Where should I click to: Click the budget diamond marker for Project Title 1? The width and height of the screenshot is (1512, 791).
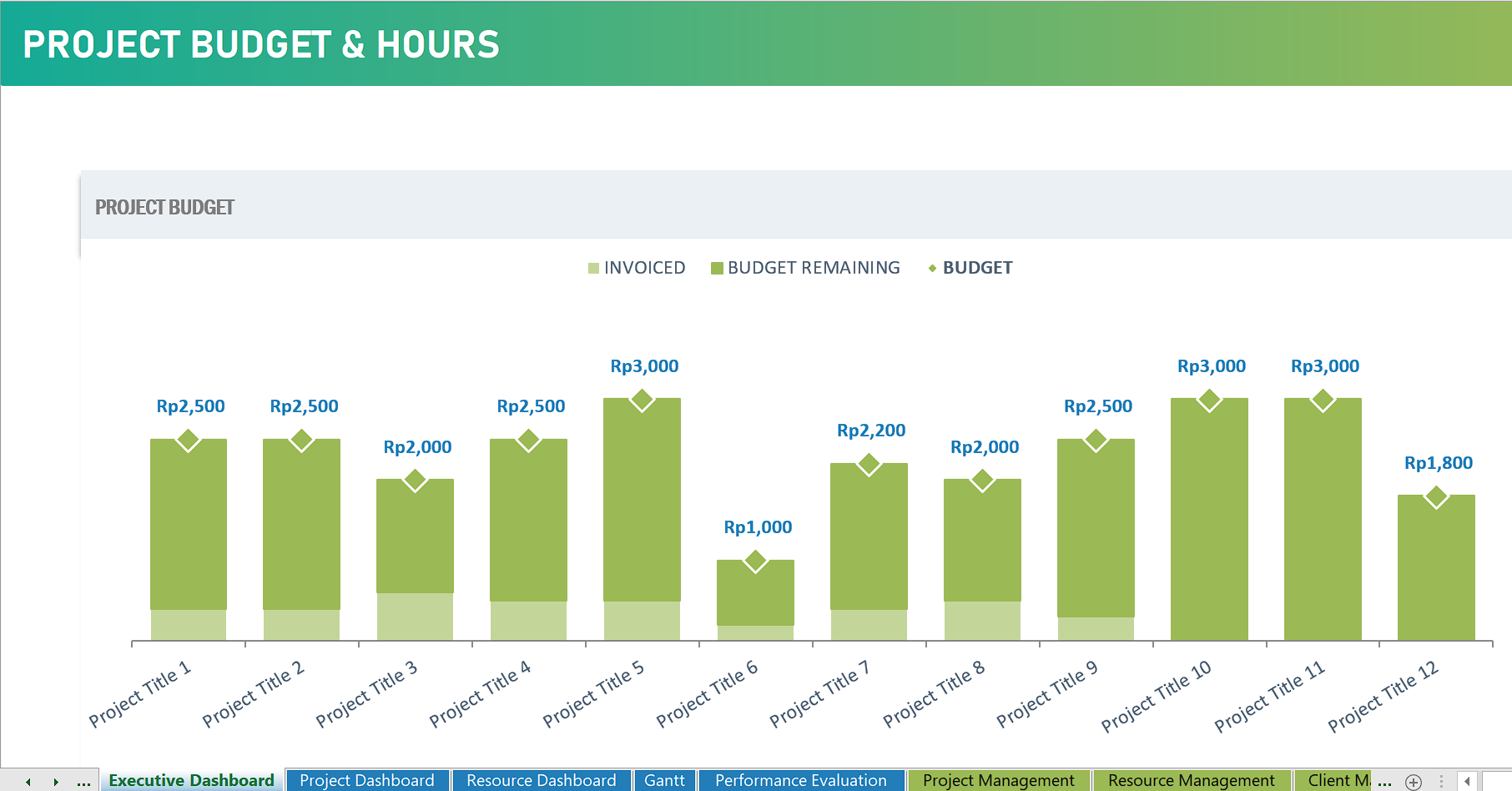coord(189,440)
